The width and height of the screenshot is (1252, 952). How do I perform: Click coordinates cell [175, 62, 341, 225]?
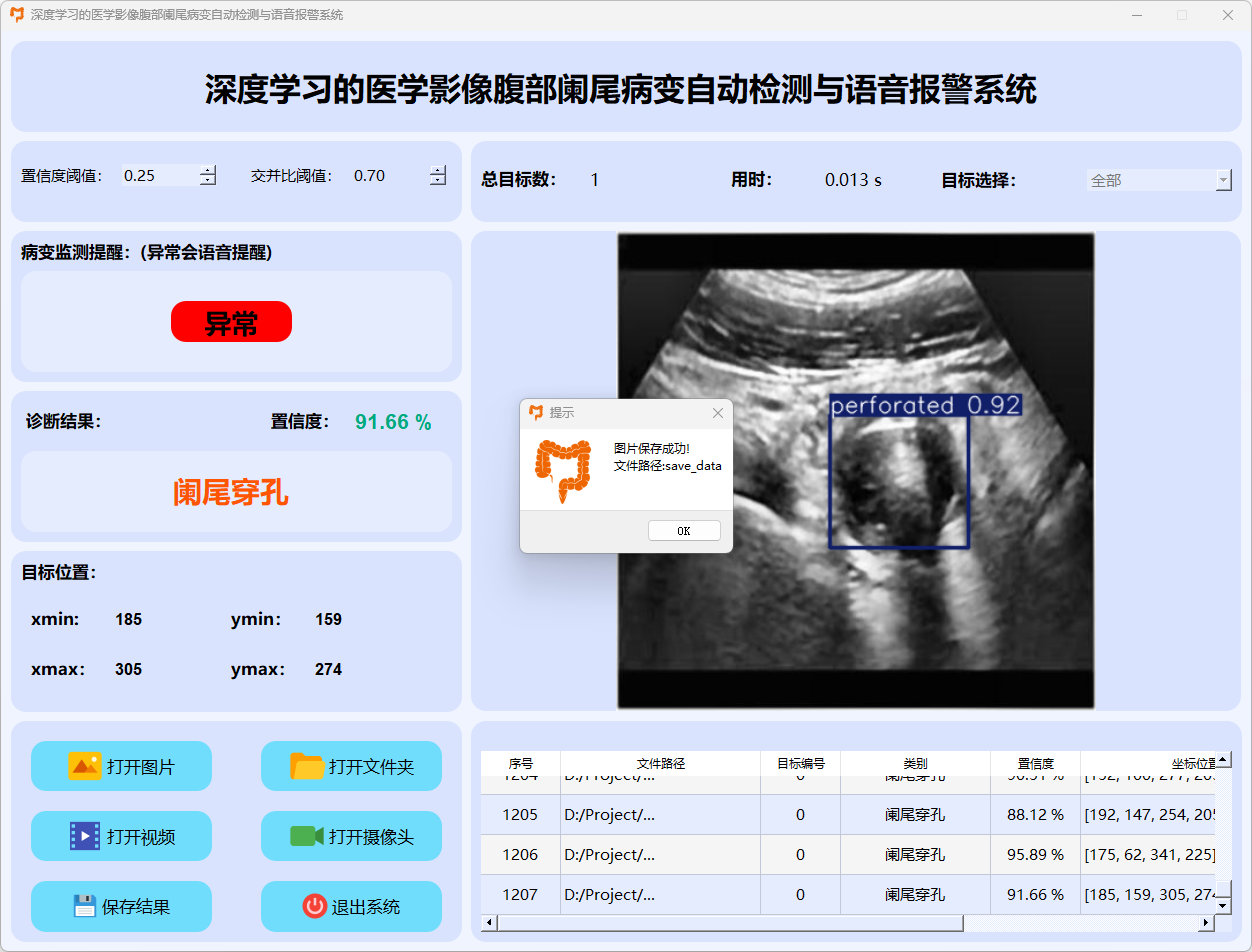pyautogui.click(x=1148, y=855)
